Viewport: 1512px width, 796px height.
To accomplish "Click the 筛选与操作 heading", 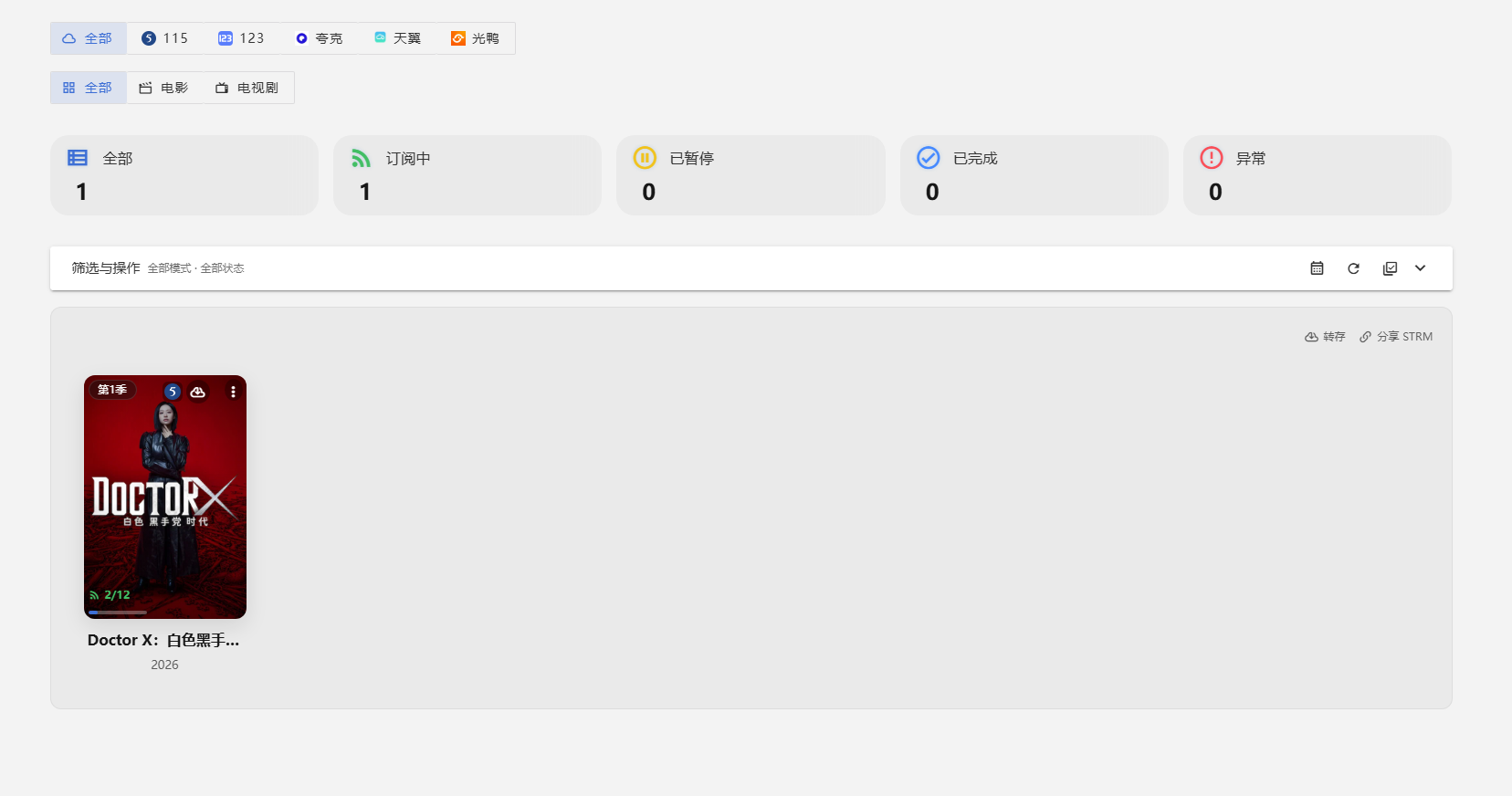I will pyautogui.click(x=106, y=268).
